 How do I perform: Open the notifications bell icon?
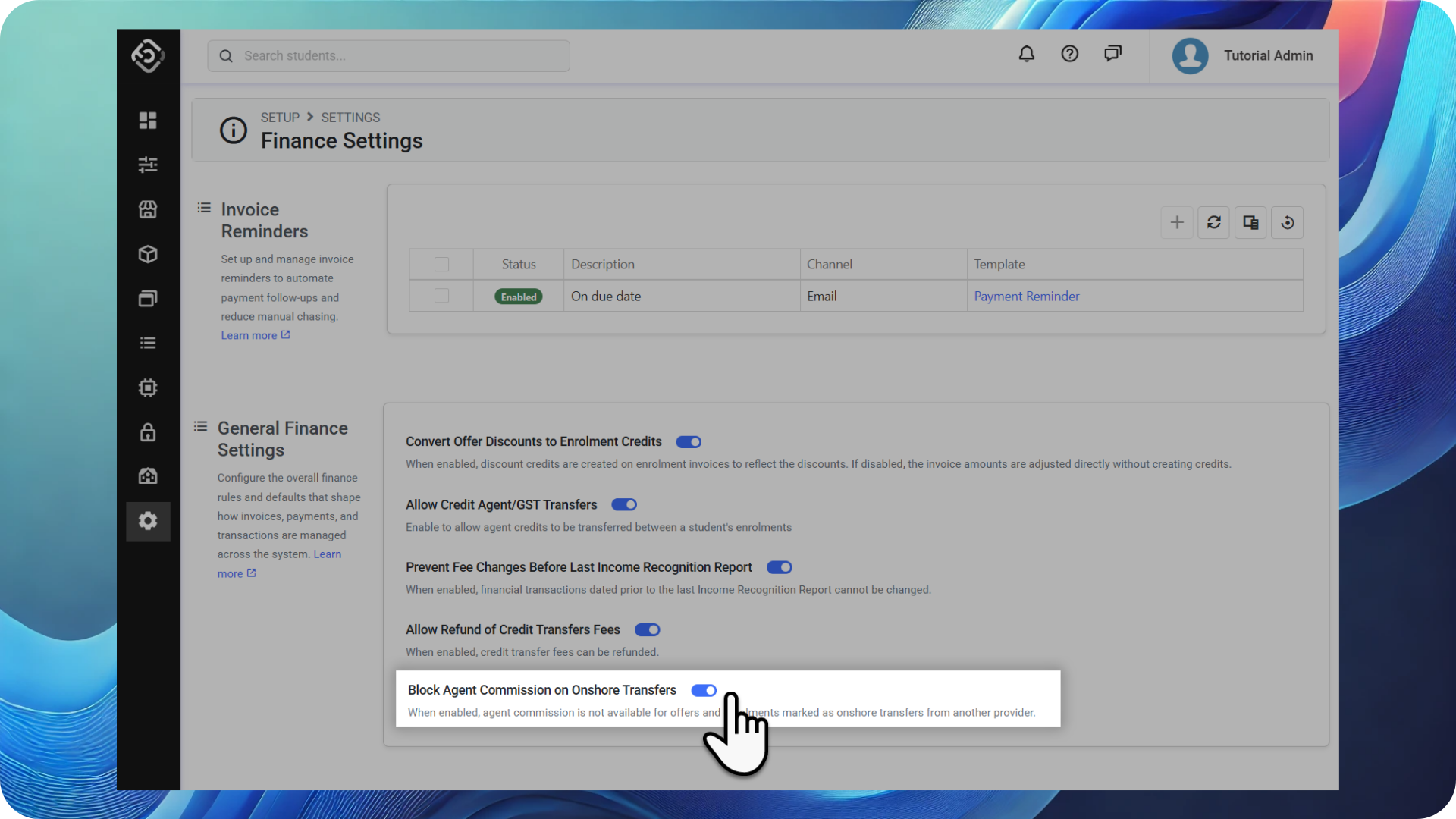pos(1026,54)
